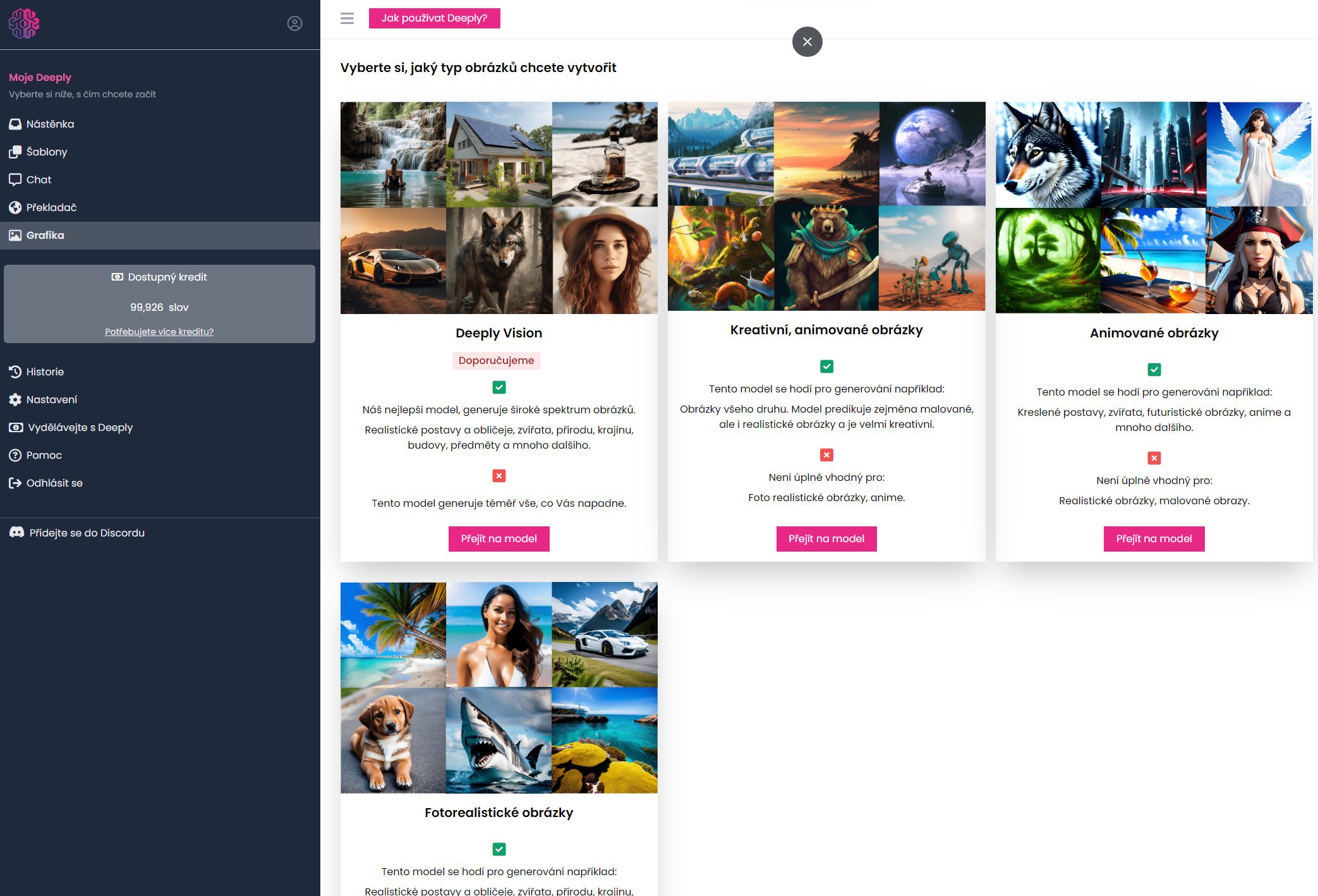Click the 99,926 slov credit value

tap(159, 307)
